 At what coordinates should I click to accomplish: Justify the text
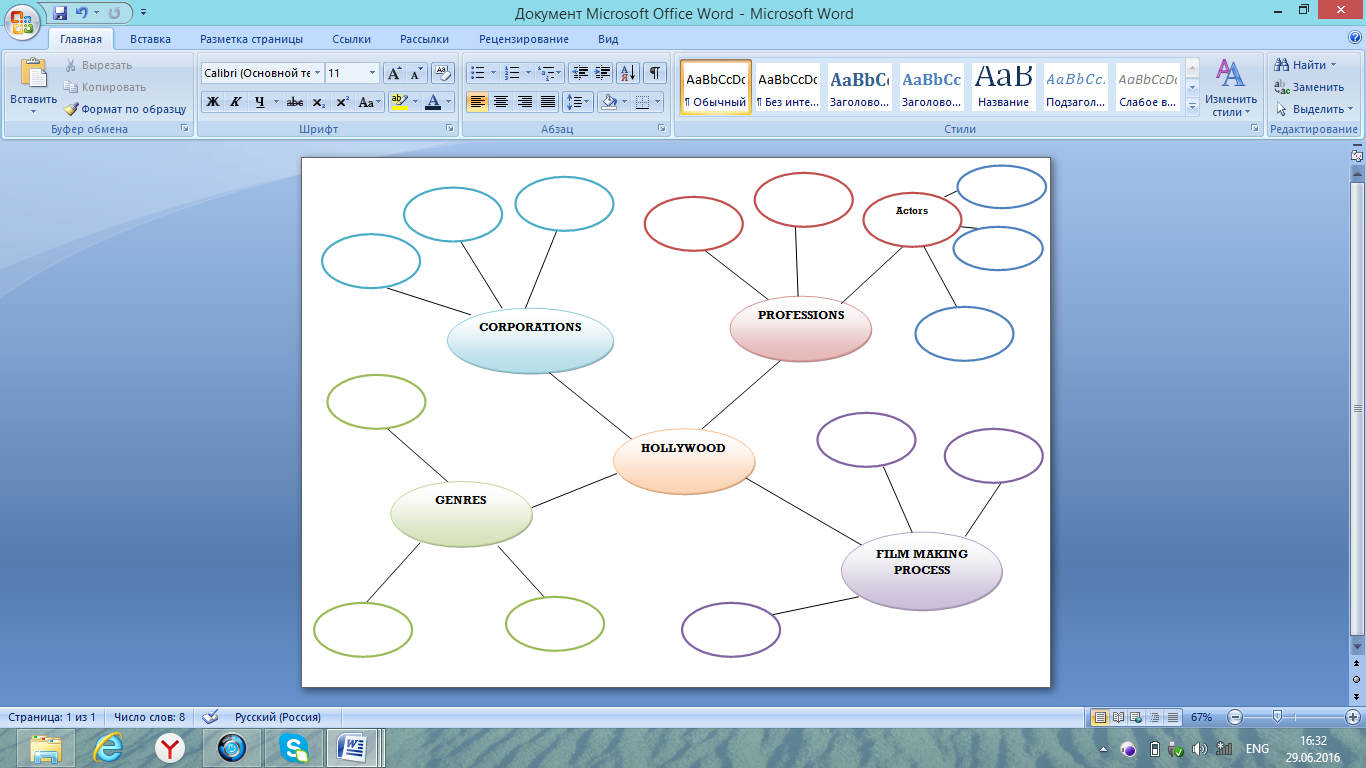coord(548,102)
